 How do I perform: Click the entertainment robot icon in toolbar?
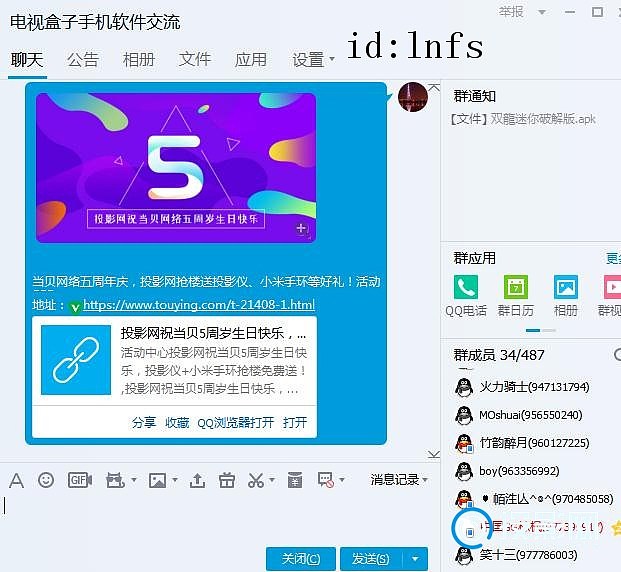[115, 480]
